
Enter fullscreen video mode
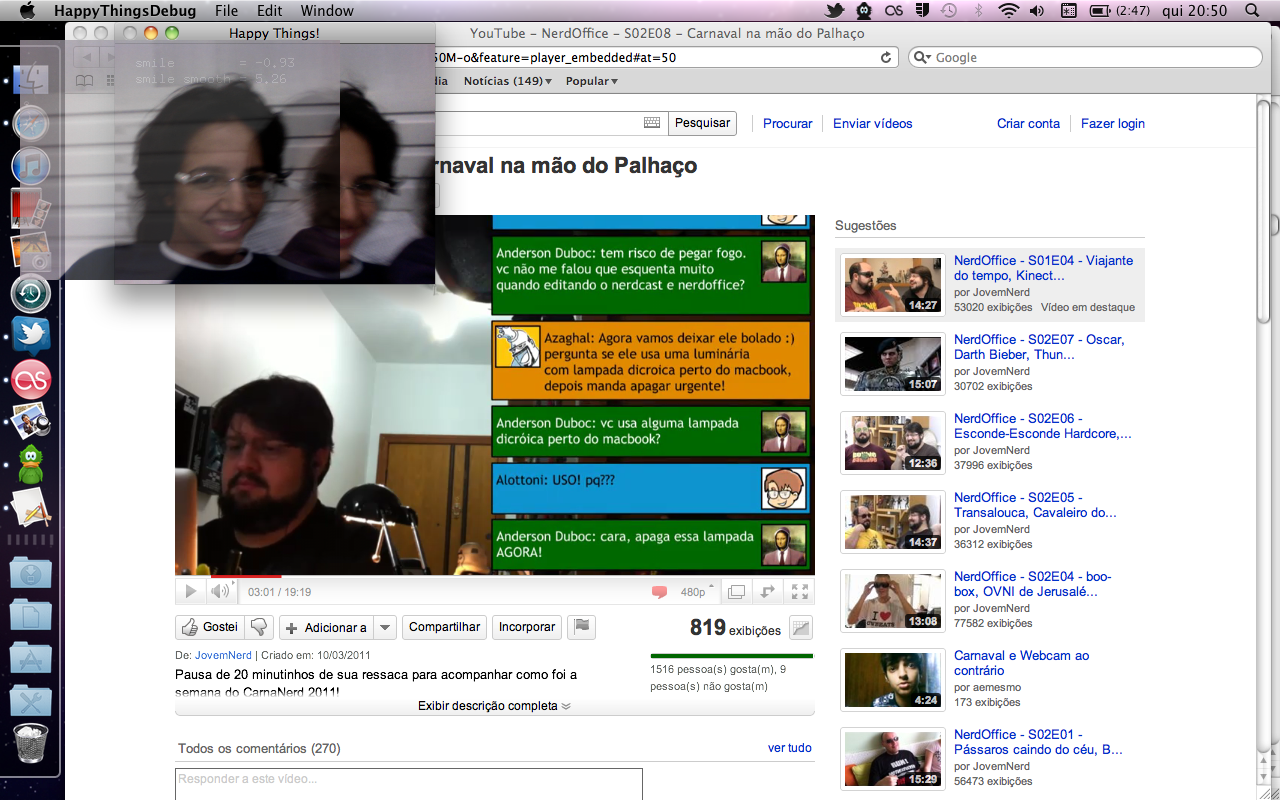pos(800,592)
